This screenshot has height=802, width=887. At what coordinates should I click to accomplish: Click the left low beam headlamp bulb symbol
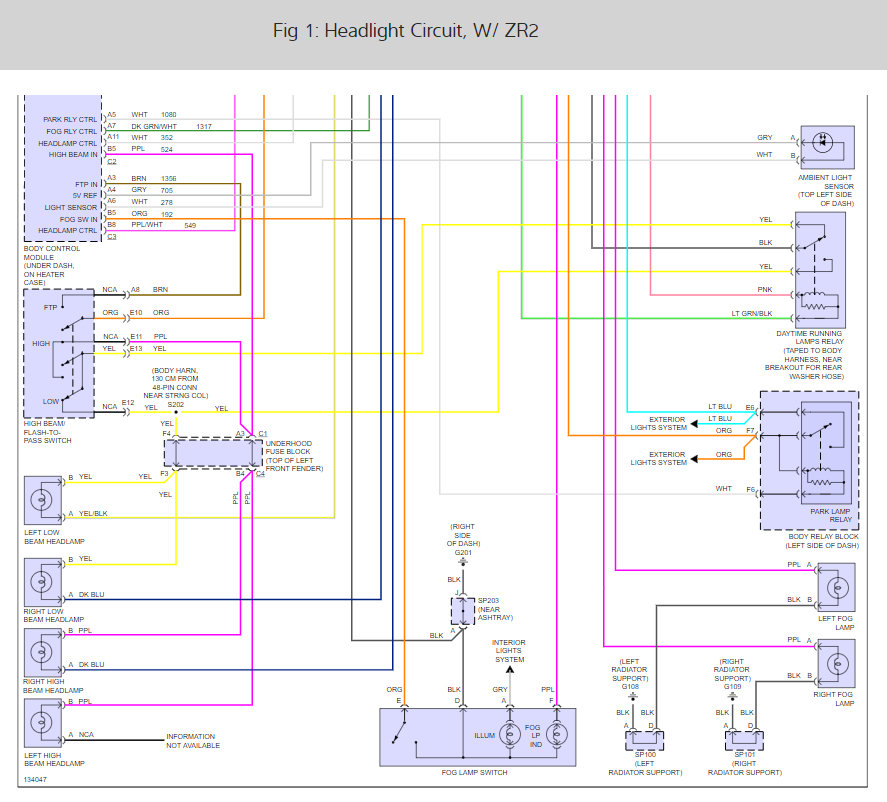[x=41, y=500]
